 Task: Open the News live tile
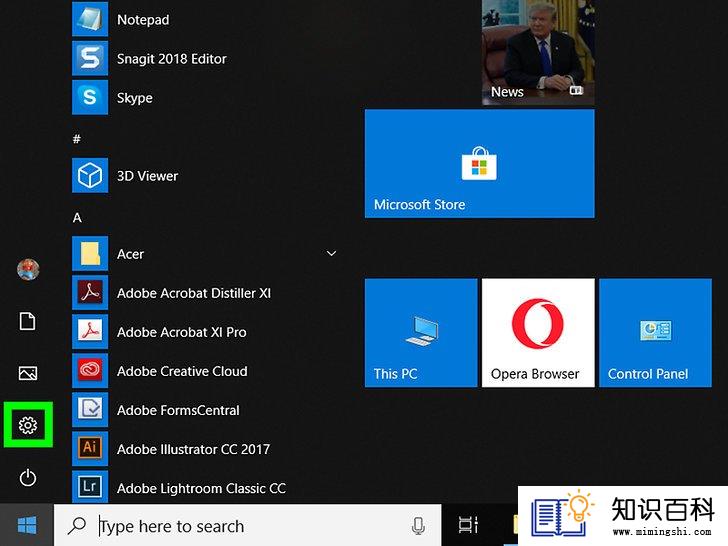tap(538, 52)
